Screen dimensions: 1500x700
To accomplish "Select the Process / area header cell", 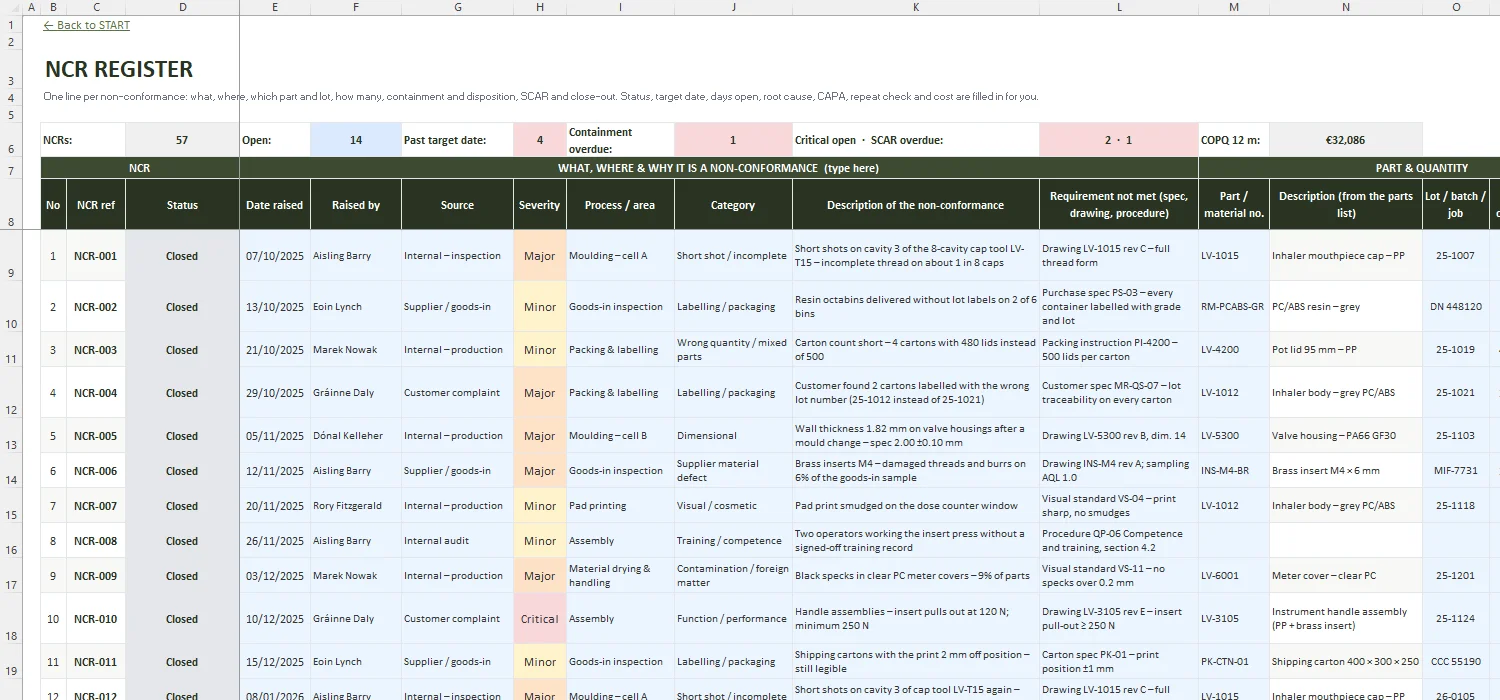I will (x=620, y=205).
